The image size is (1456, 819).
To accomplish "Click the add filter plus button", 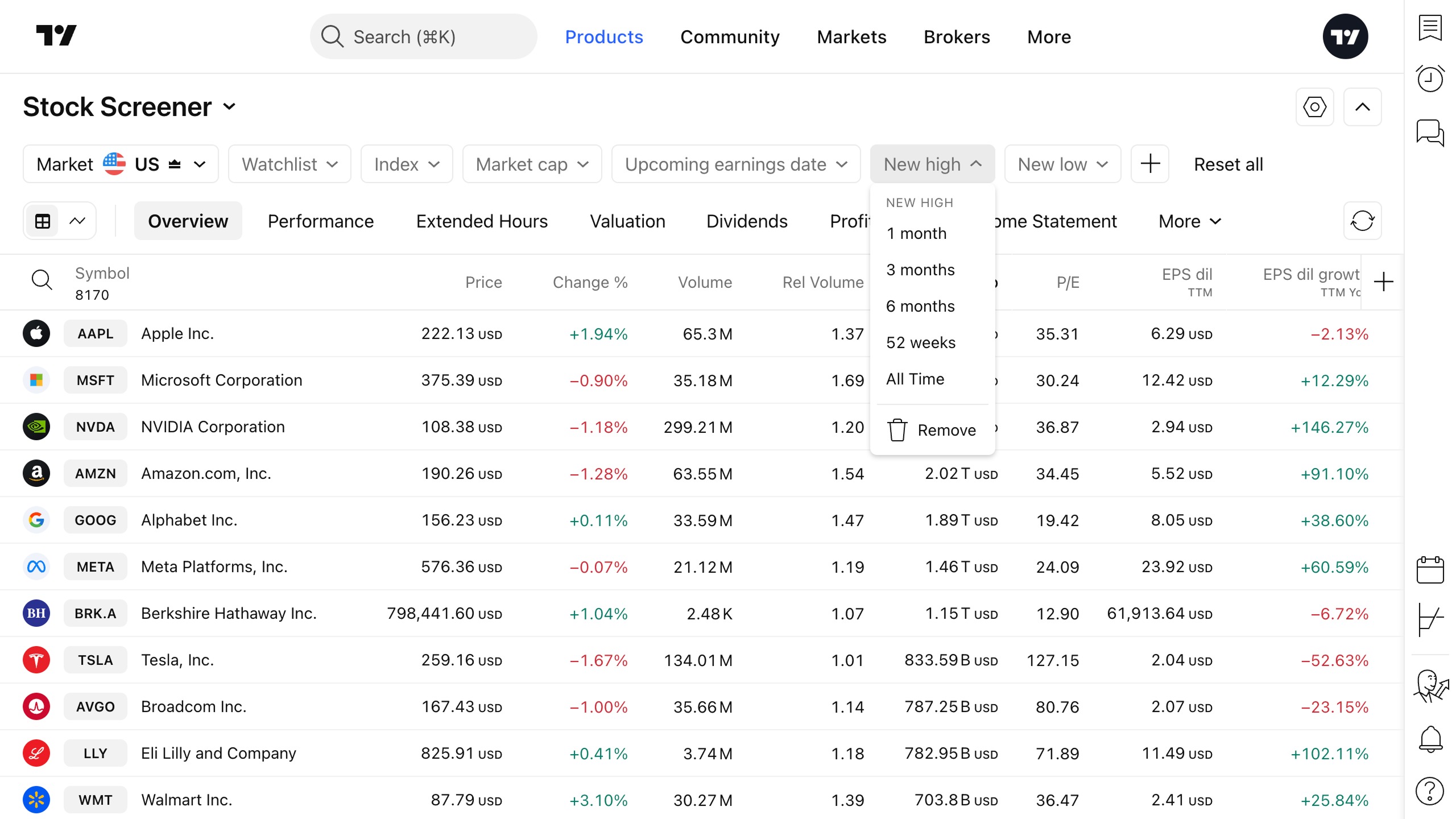I will (x=1150, y=164).
